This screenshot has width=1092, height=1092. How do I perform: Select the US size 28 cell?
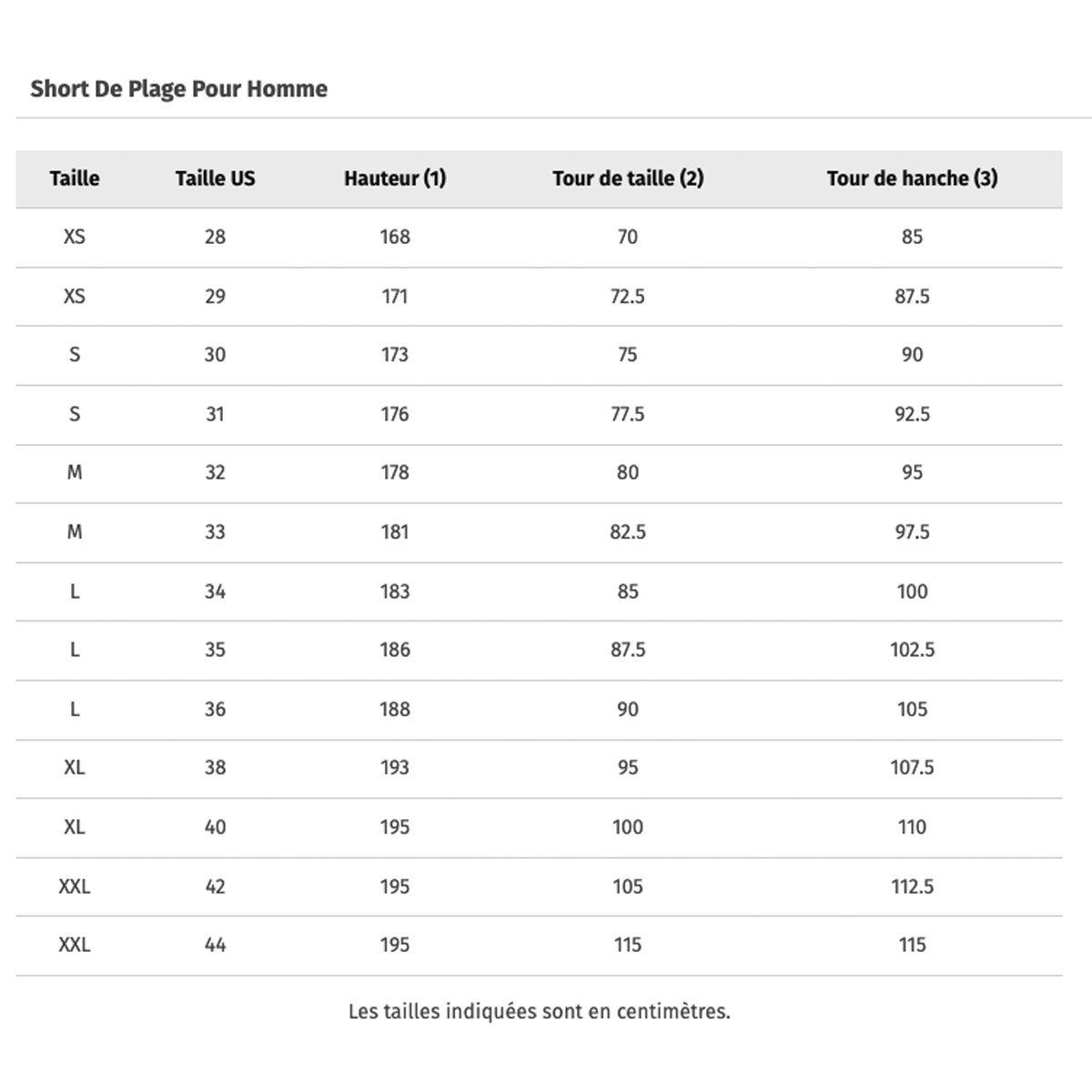(x=215, y=237)
